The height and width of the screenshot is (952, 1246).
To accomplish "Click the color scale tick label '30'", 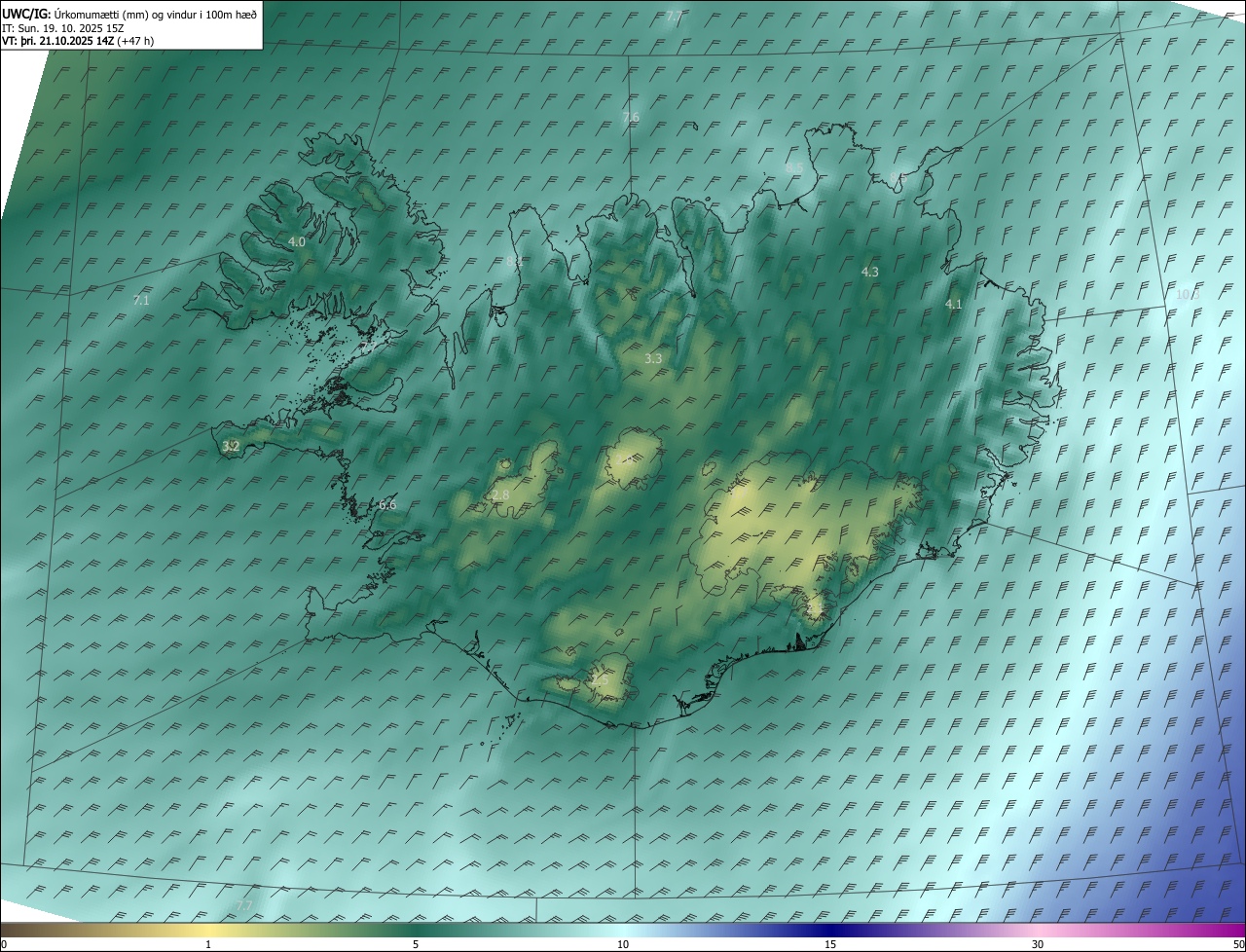I will pos(1038,944).
